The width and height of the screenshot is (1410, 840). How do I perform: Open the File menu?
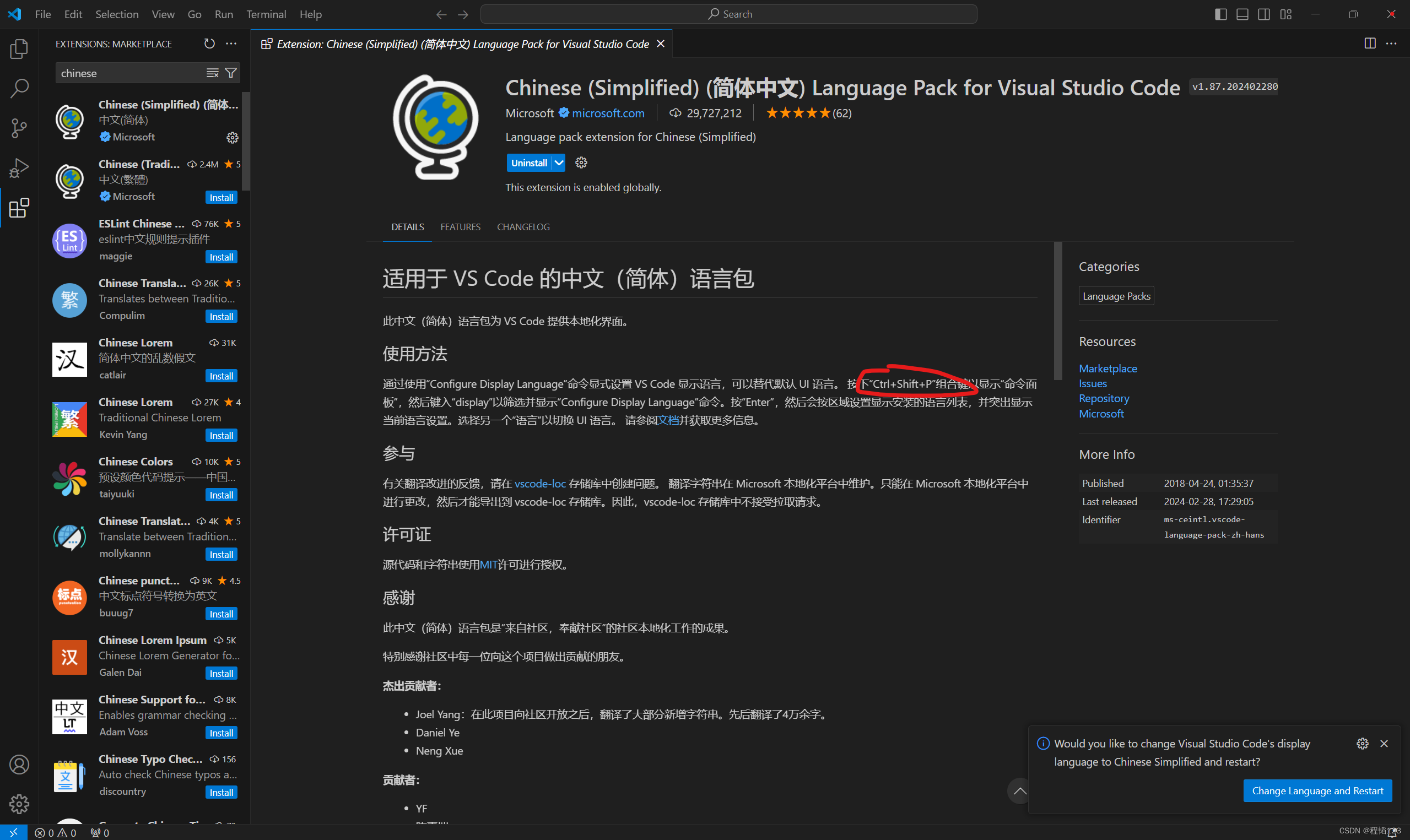[x=42, y=14]
